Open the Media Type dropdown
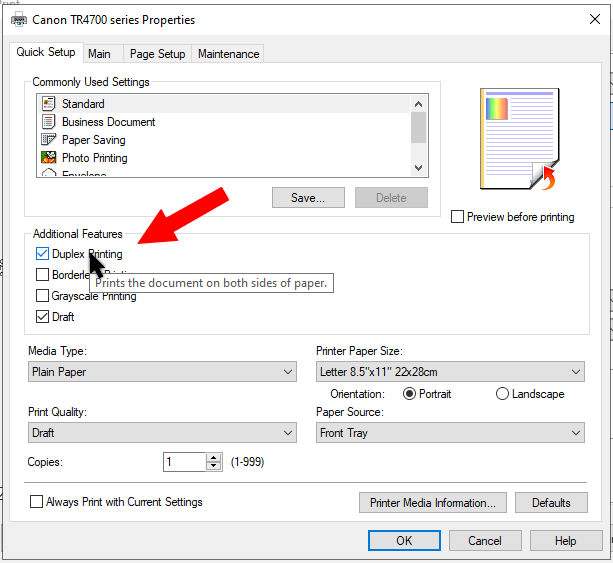 click(162, 371)
